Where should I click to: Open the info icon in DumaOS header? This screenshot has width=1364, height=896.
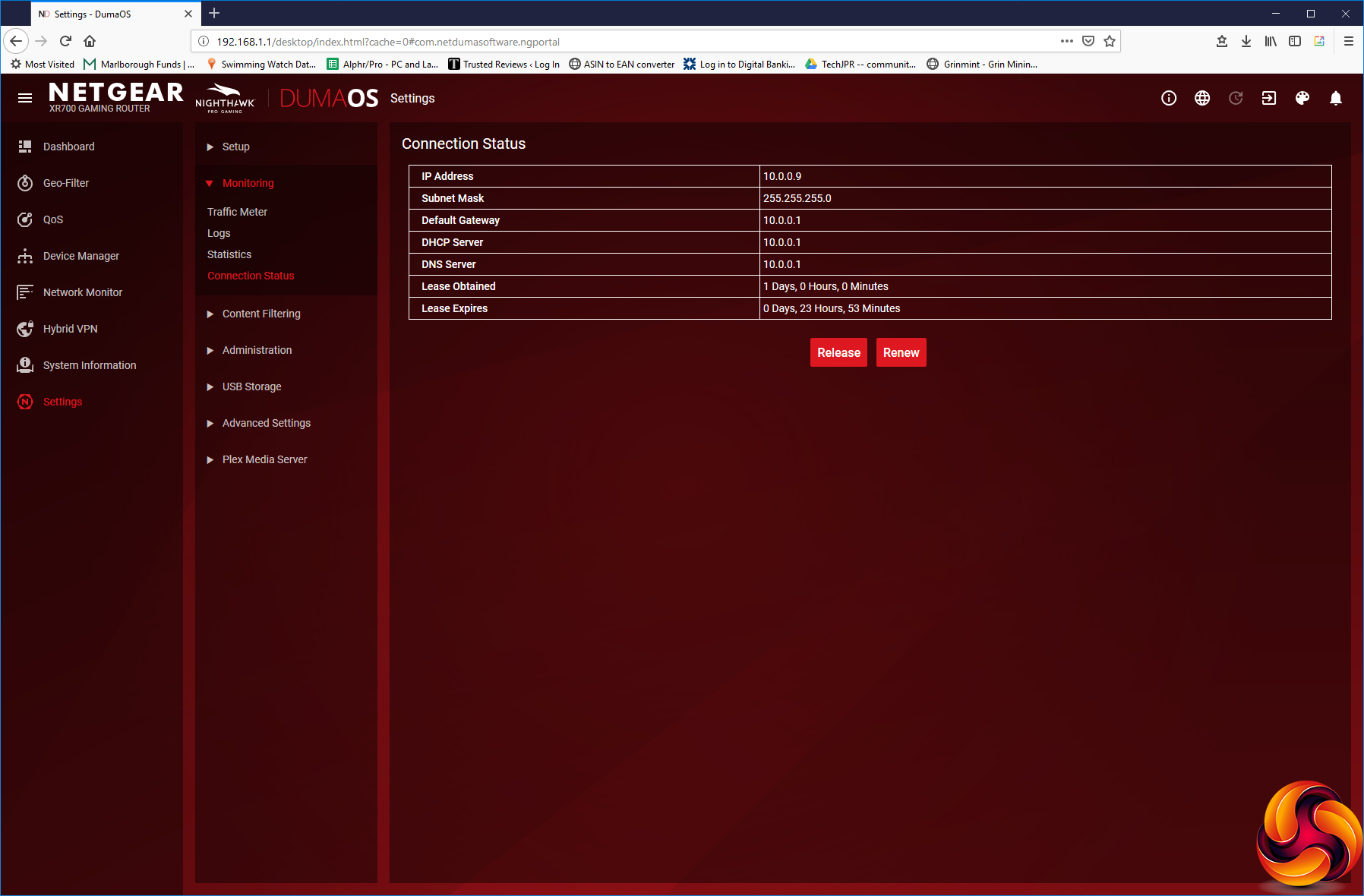[x=1169, y=98]
